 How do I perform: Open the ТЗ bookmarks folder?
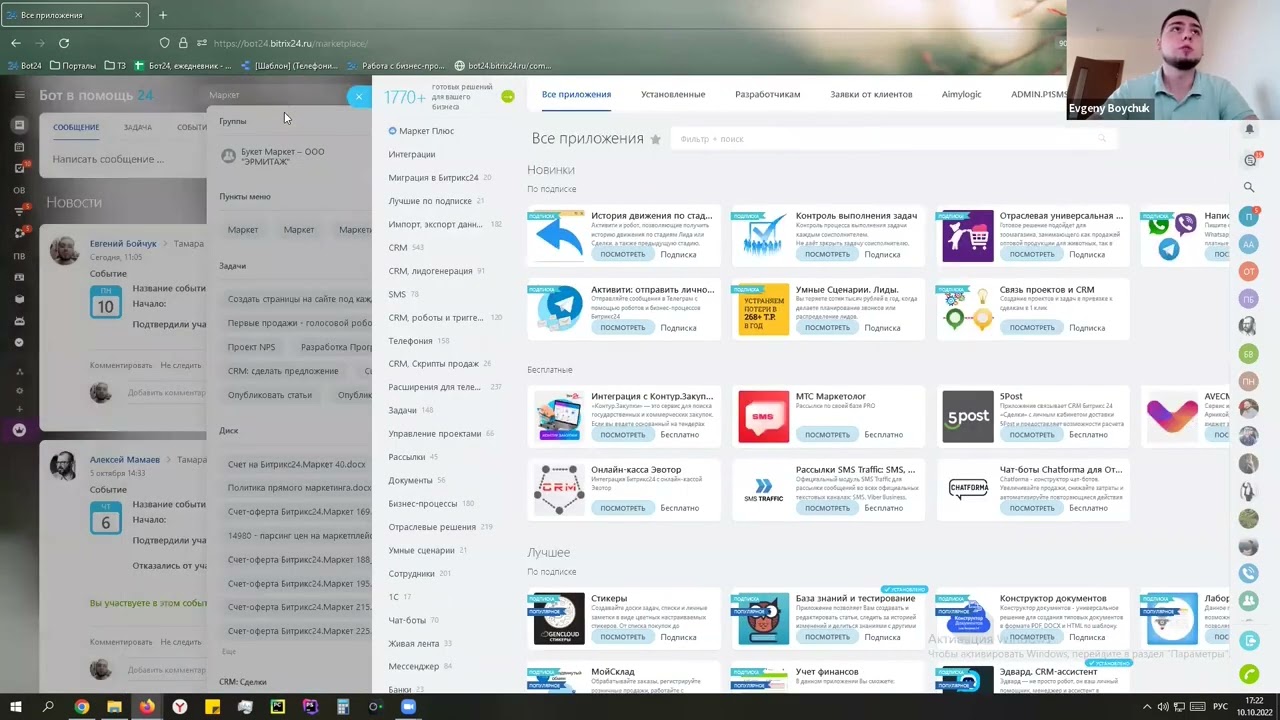[x=115, y=66]
